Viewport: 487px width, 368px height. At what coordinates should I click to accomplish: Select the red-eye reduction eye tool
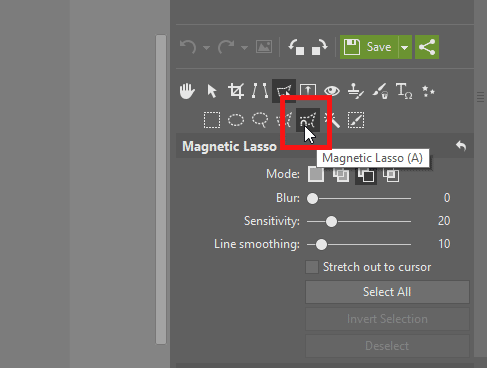332,91
